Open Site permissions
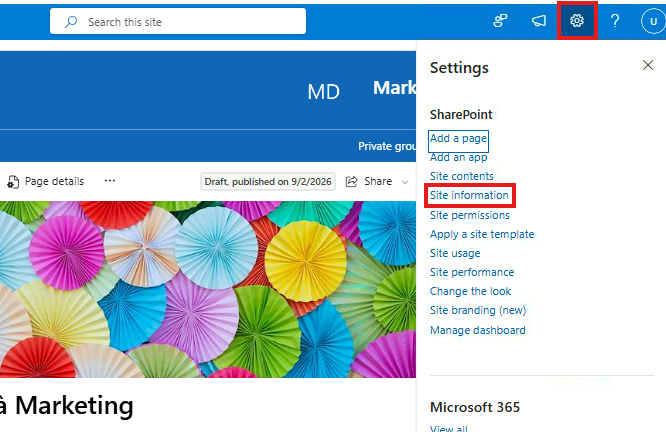Viewport: 666px width, 432px height. click(x=469, y=215)
